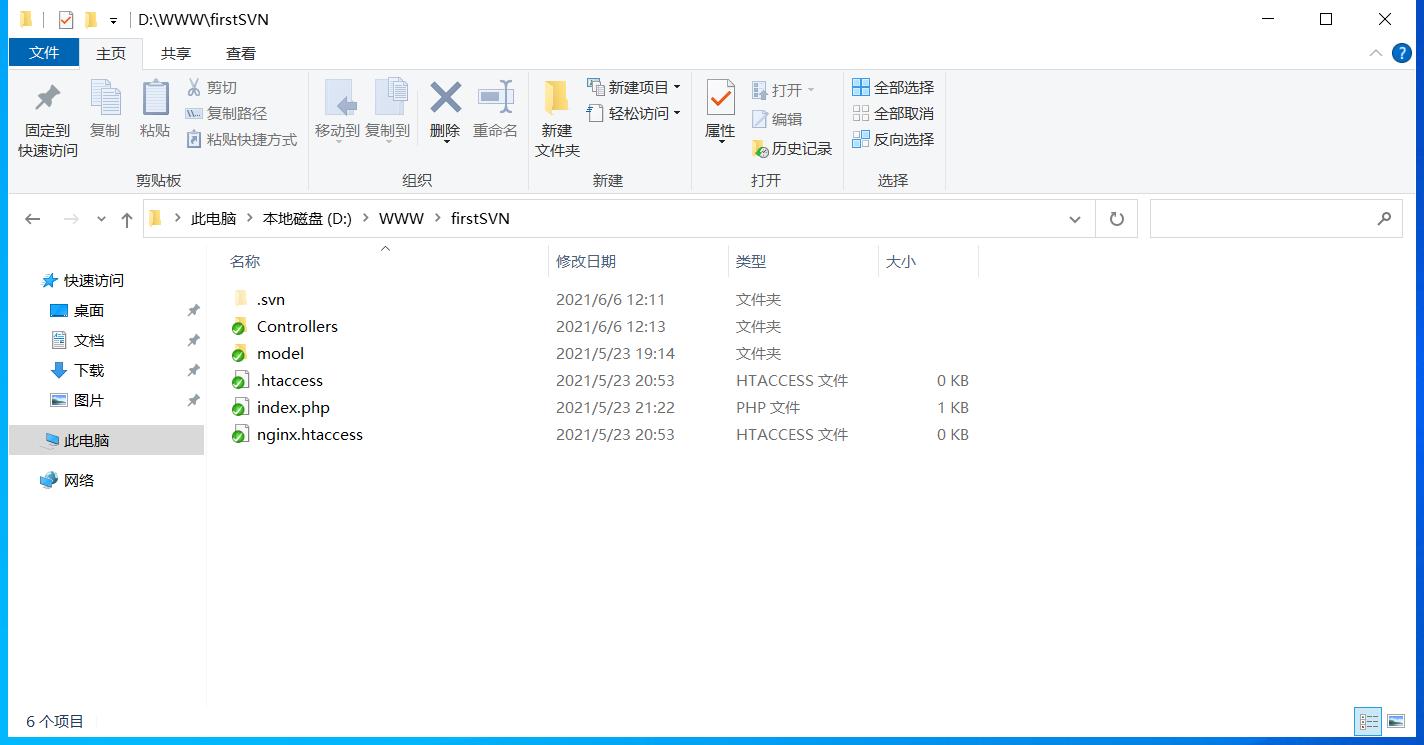Select Network in the navigation pane
The image size is (1424, 745).
pyautogui.click(x=79, y=481)
